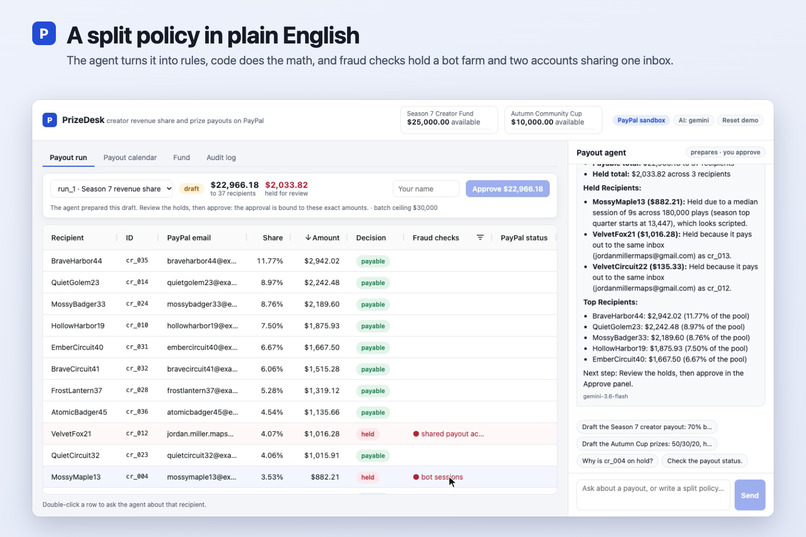Click the Decision column header

pyautogui.click(x=371, y=237)
